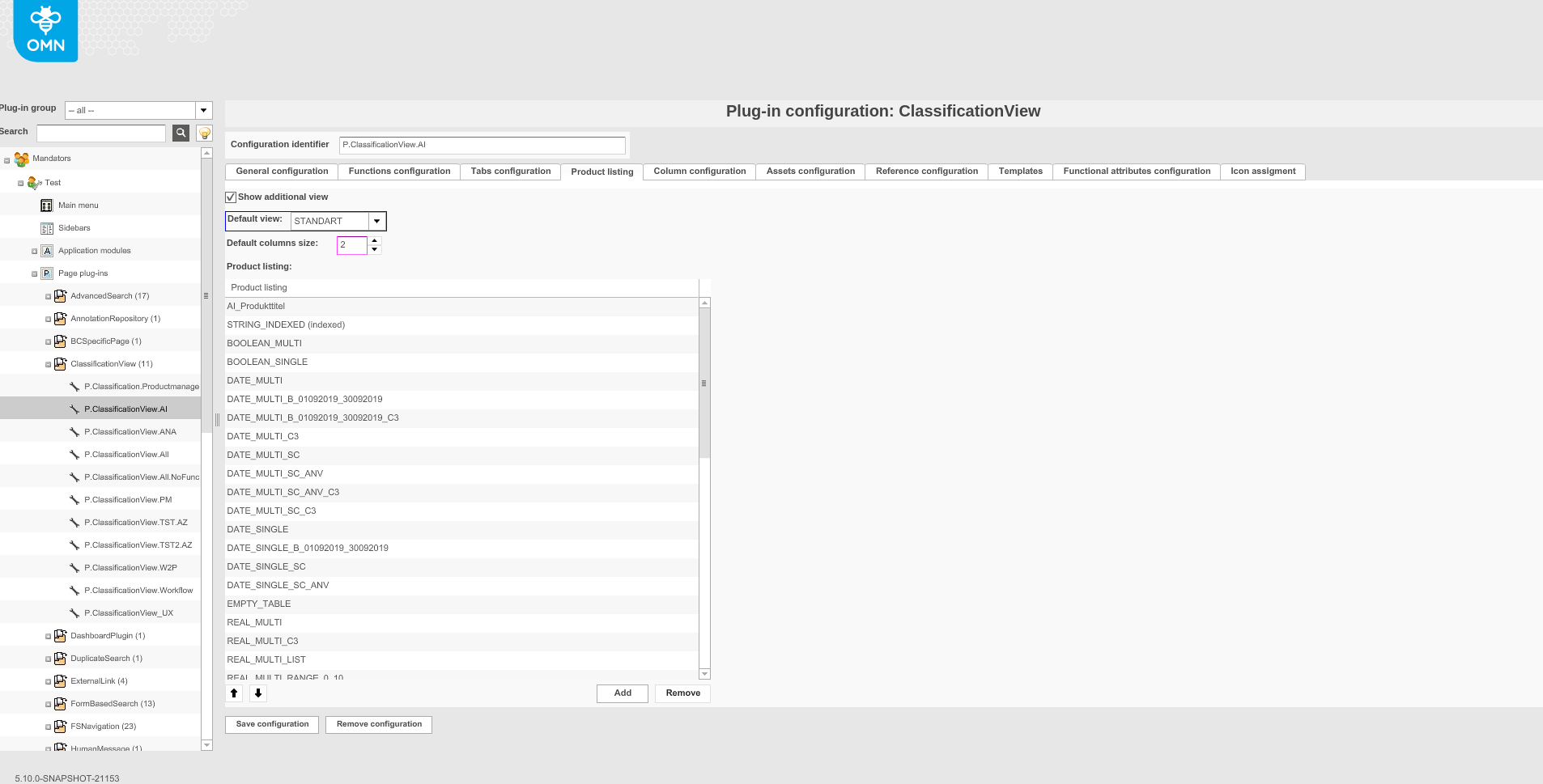1543x784 pixels.
Task: Click the OMN bee logo
Action: (45, 31)
